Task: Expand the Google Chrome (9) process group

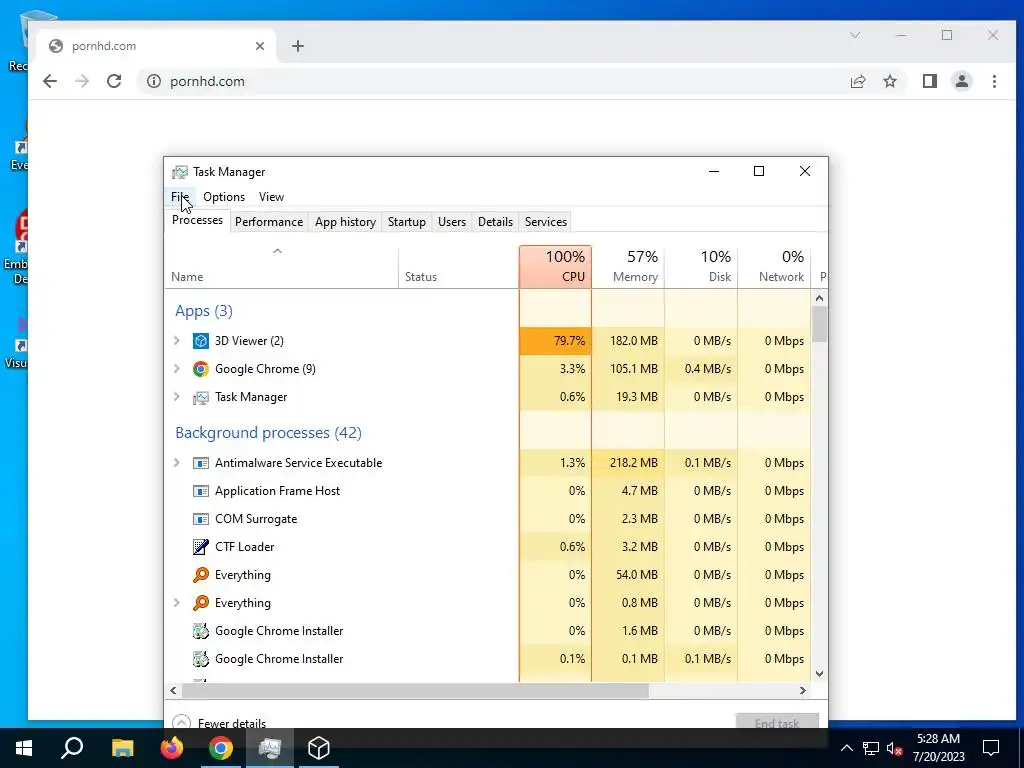Action: click(176, 369)
